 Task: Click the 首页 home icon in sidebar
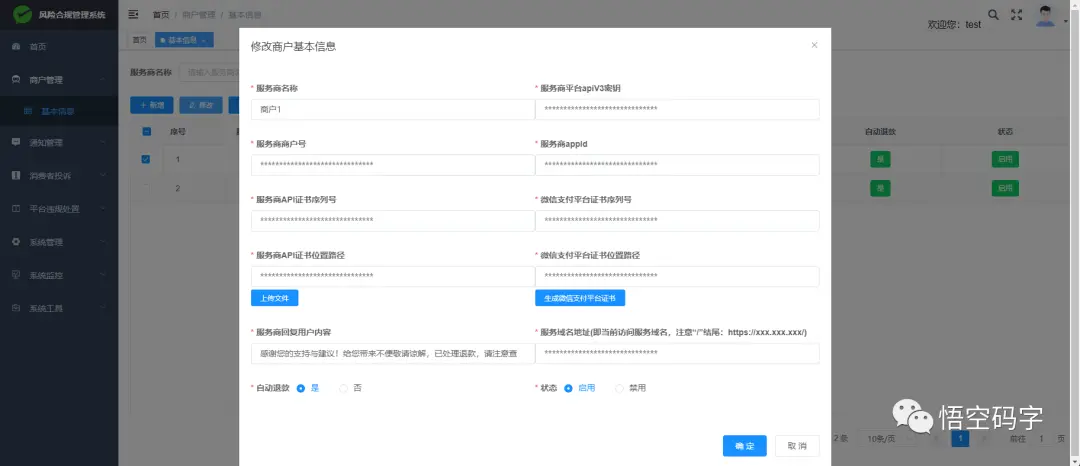pyautogui.click(x=16, y=47)
